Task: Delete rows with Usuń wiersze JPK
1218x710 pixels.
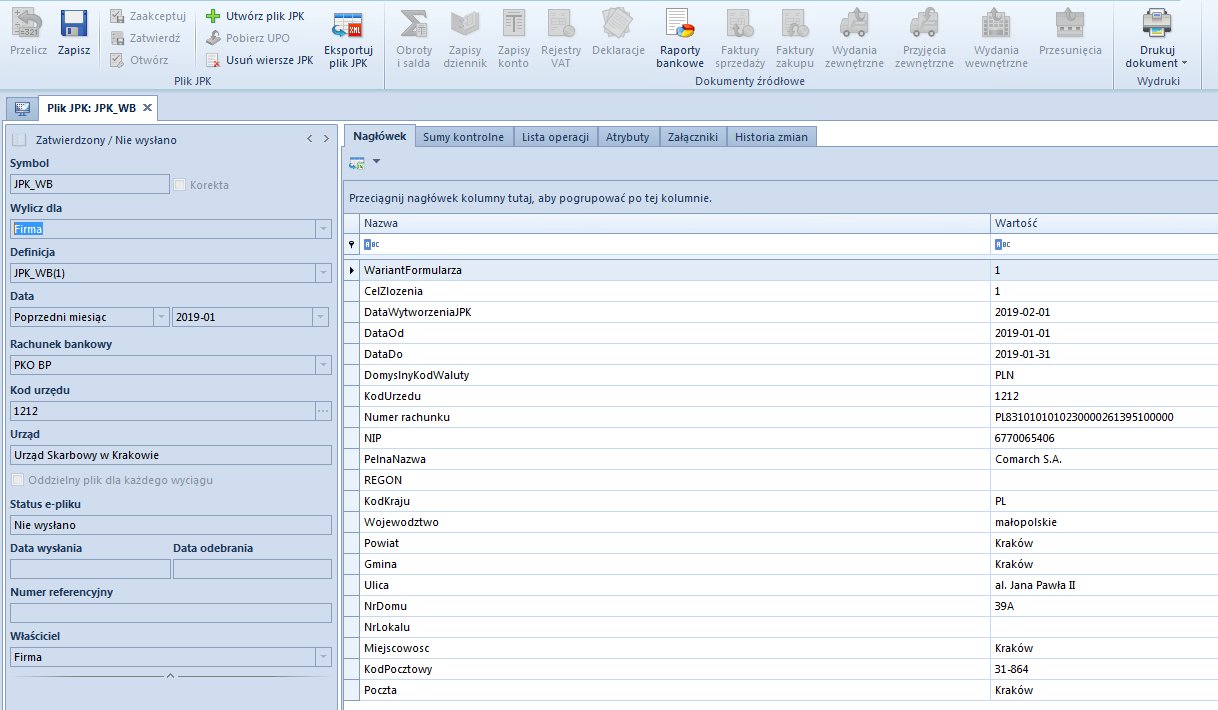Action: point(259,60)
